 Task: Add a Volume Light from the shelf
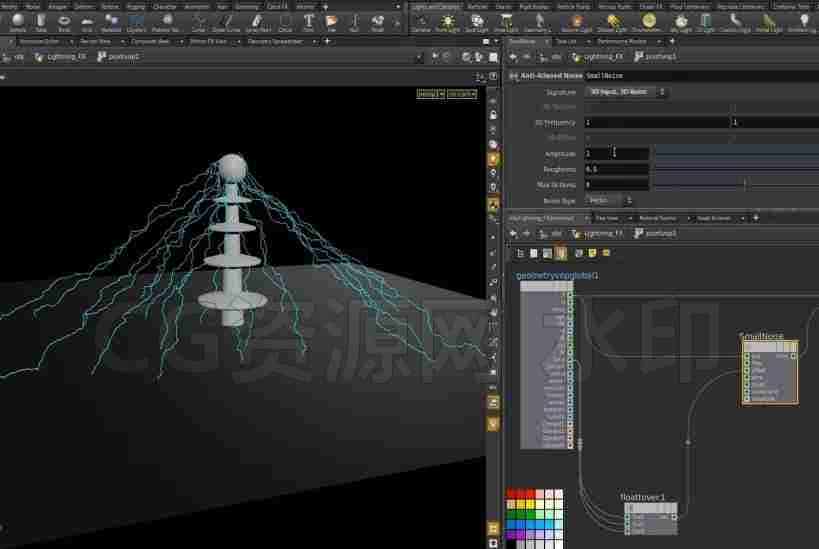point(576,22)
